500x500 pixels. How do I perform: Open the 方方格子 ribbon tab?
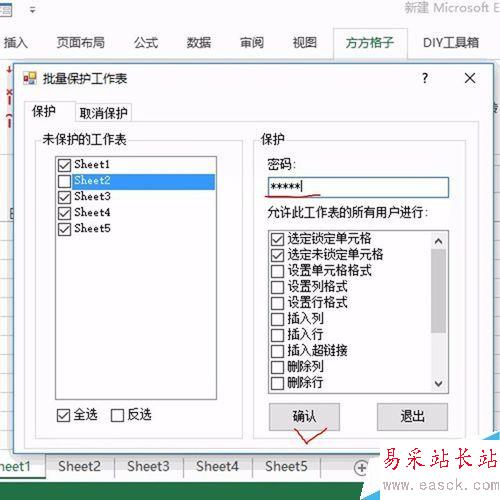pos(370,43)
